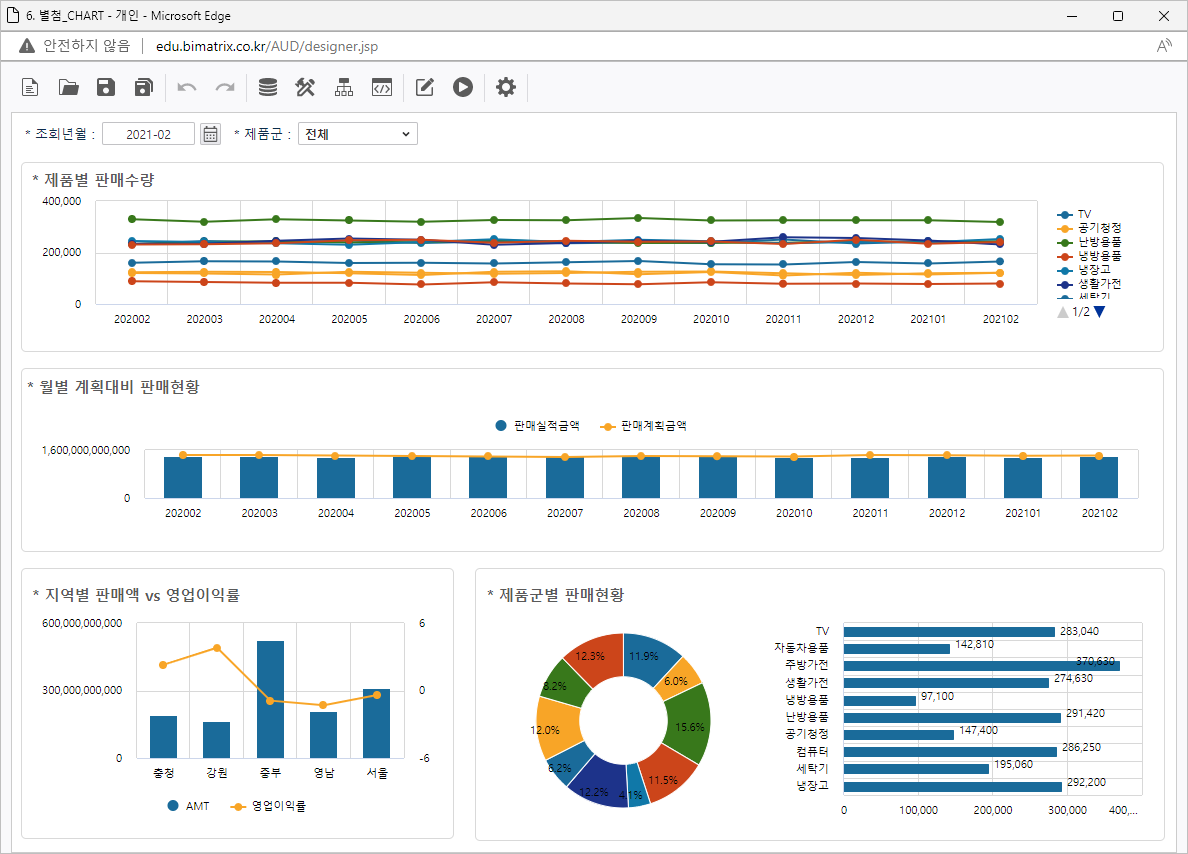The image size is (1188, 854).
Task: Open a report via the folder icon
Action: (68, 88)
